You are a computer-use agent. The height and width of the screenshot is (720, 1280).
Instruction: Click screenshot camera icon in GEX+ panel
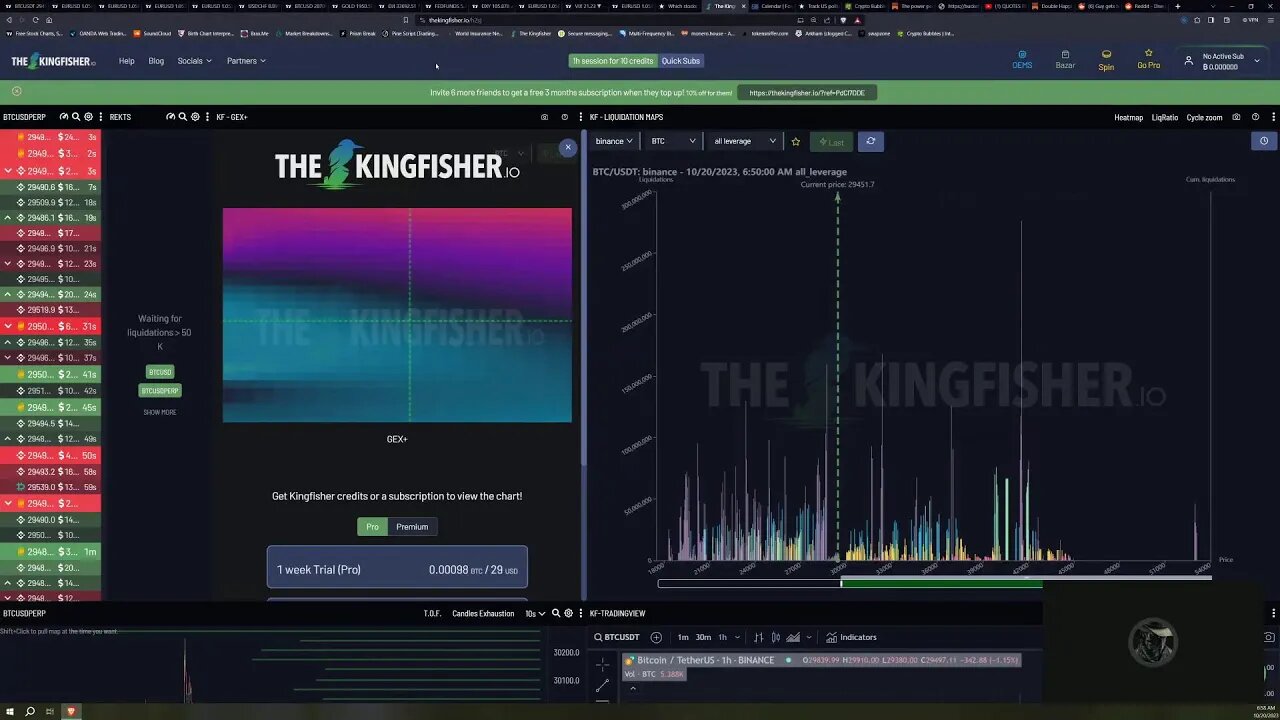[544, 117]
